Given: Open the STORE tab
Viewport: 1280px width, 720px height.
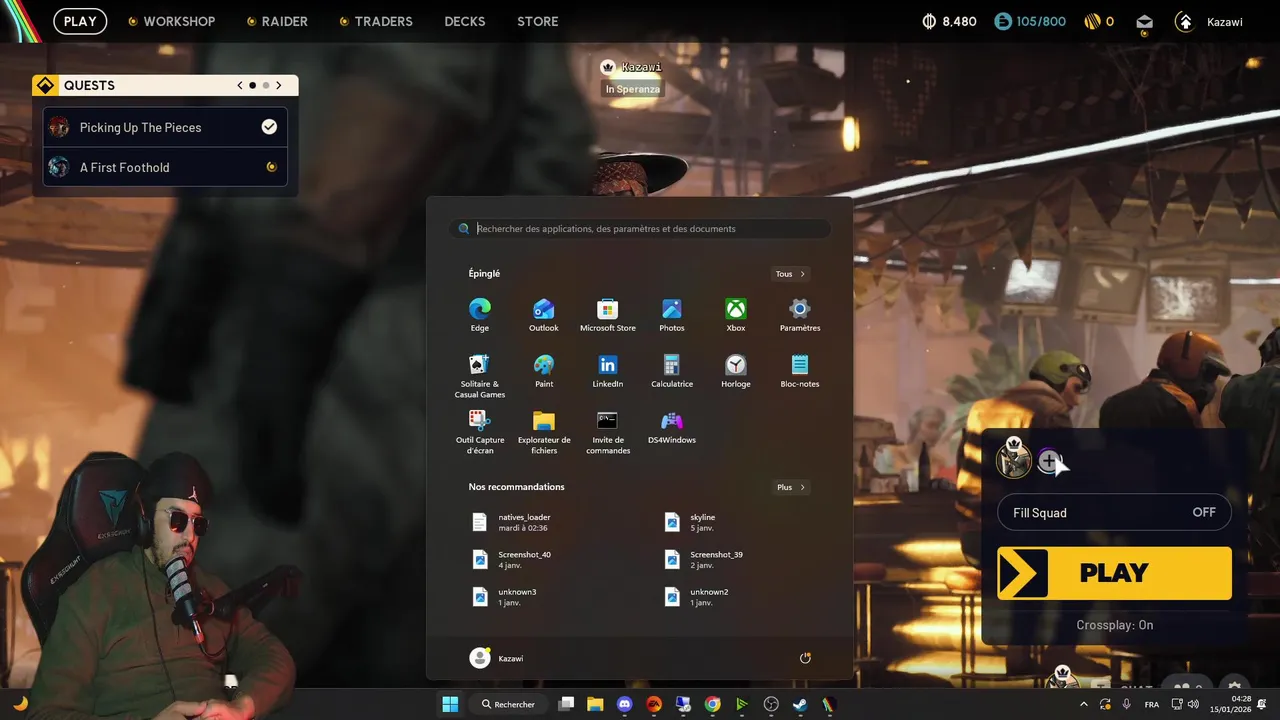Looking at the screenshot, I should pyautogui.click(x=538, y=21).
